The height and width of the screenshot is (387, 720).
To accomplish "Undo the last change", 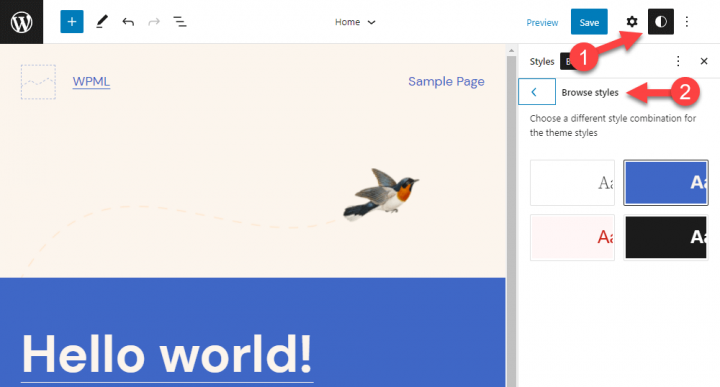I will click(x=128, y=22).
